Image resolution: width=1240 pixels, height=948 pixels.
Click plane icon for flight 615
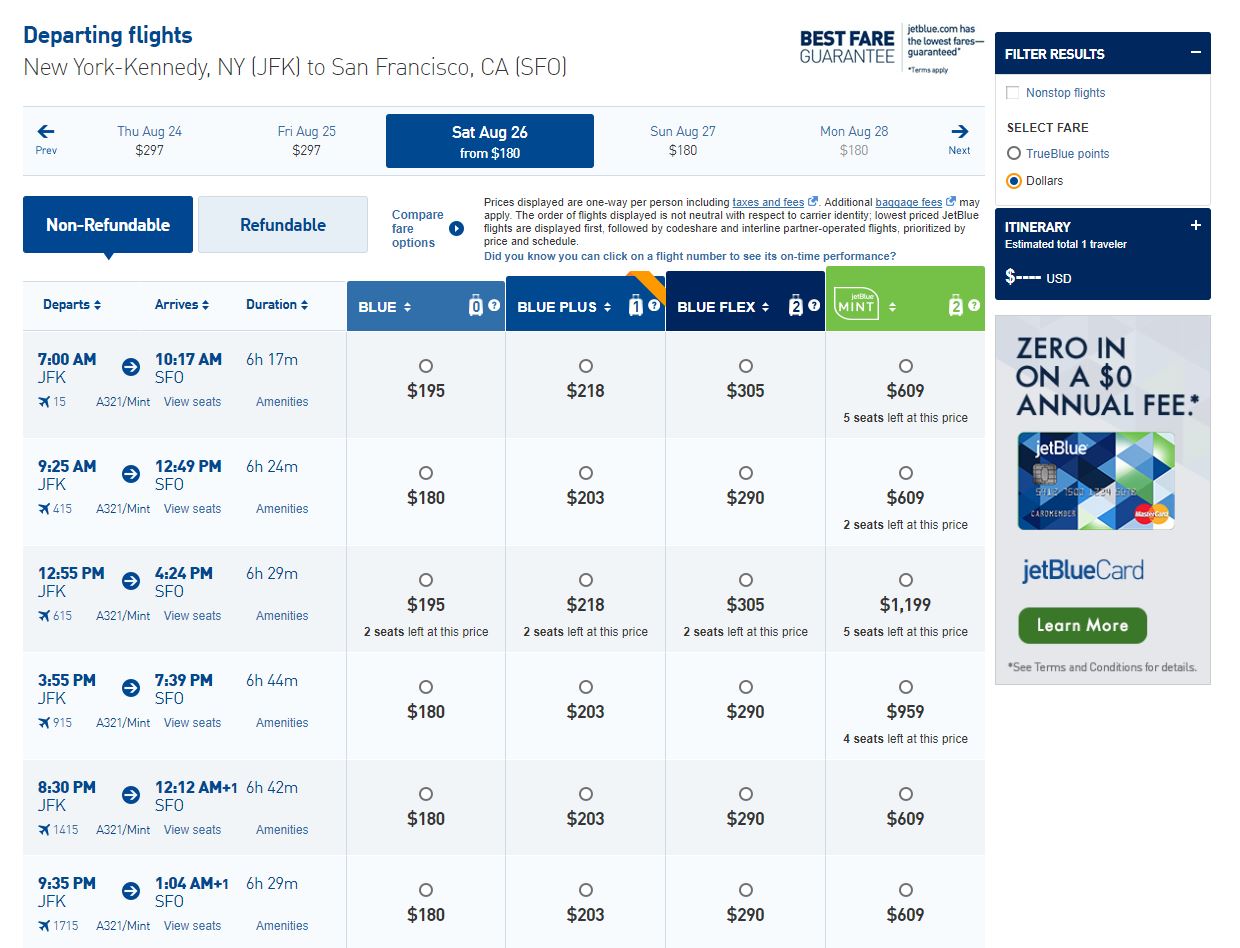tap(44, 616)
